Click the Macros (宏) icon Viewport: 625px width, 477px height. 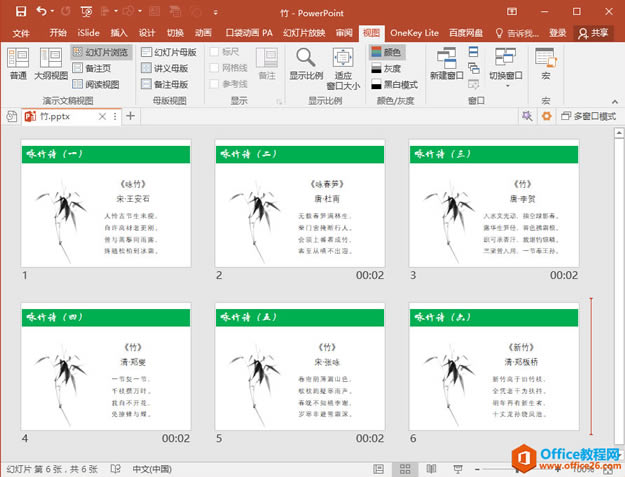546,63
